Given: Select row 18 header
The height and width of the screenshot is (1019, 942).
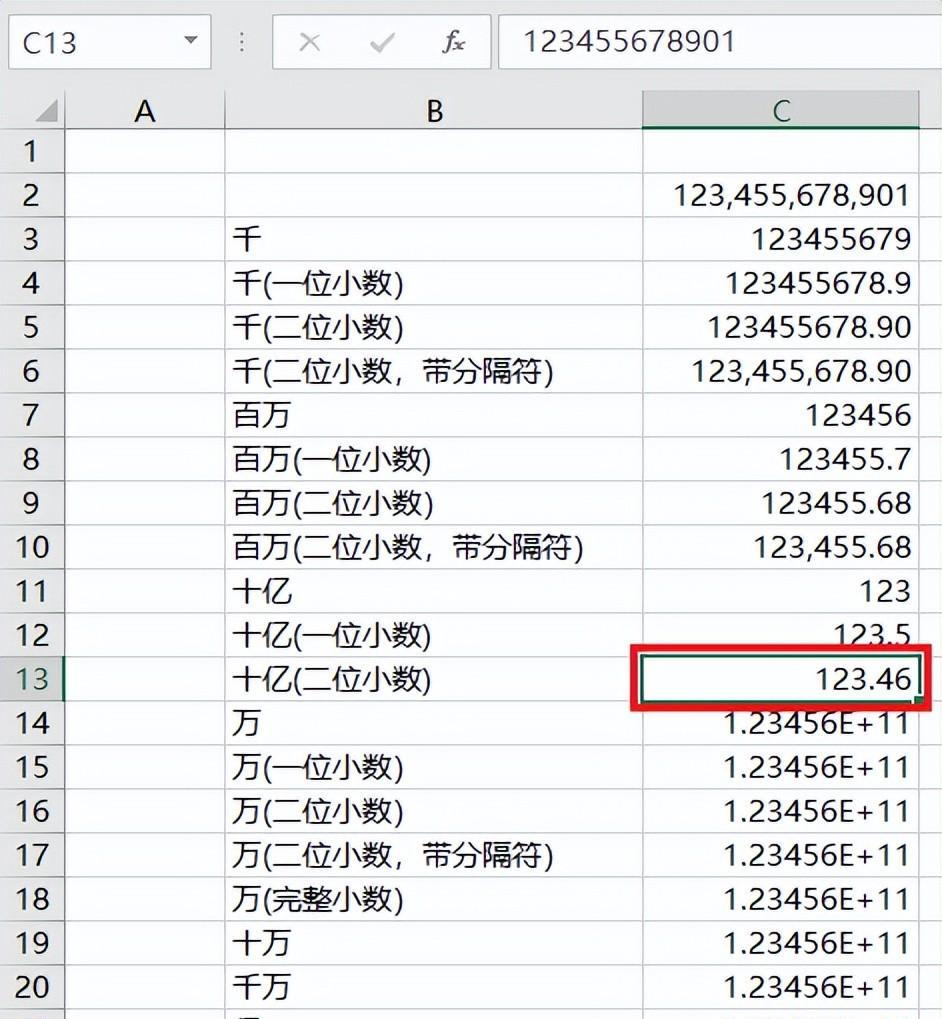Looking at the screenshot, I should 32,899.
